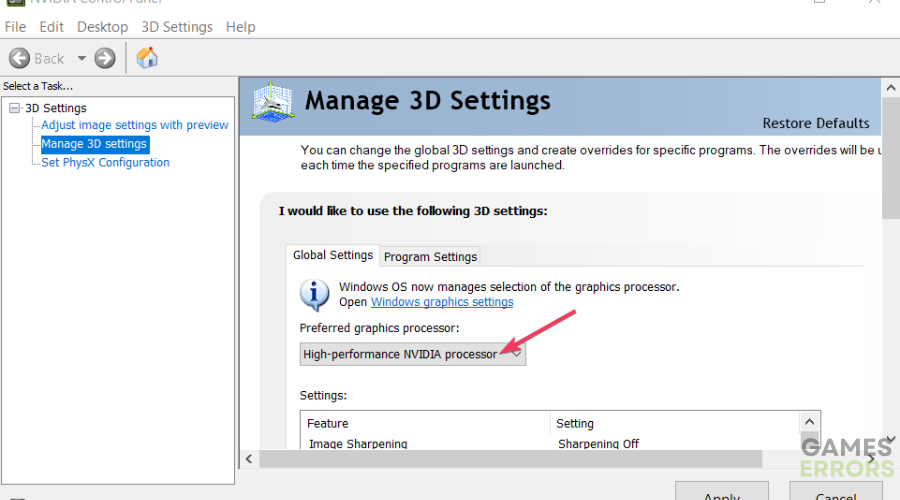Click the Forward arrow icon

click(105, 58)
